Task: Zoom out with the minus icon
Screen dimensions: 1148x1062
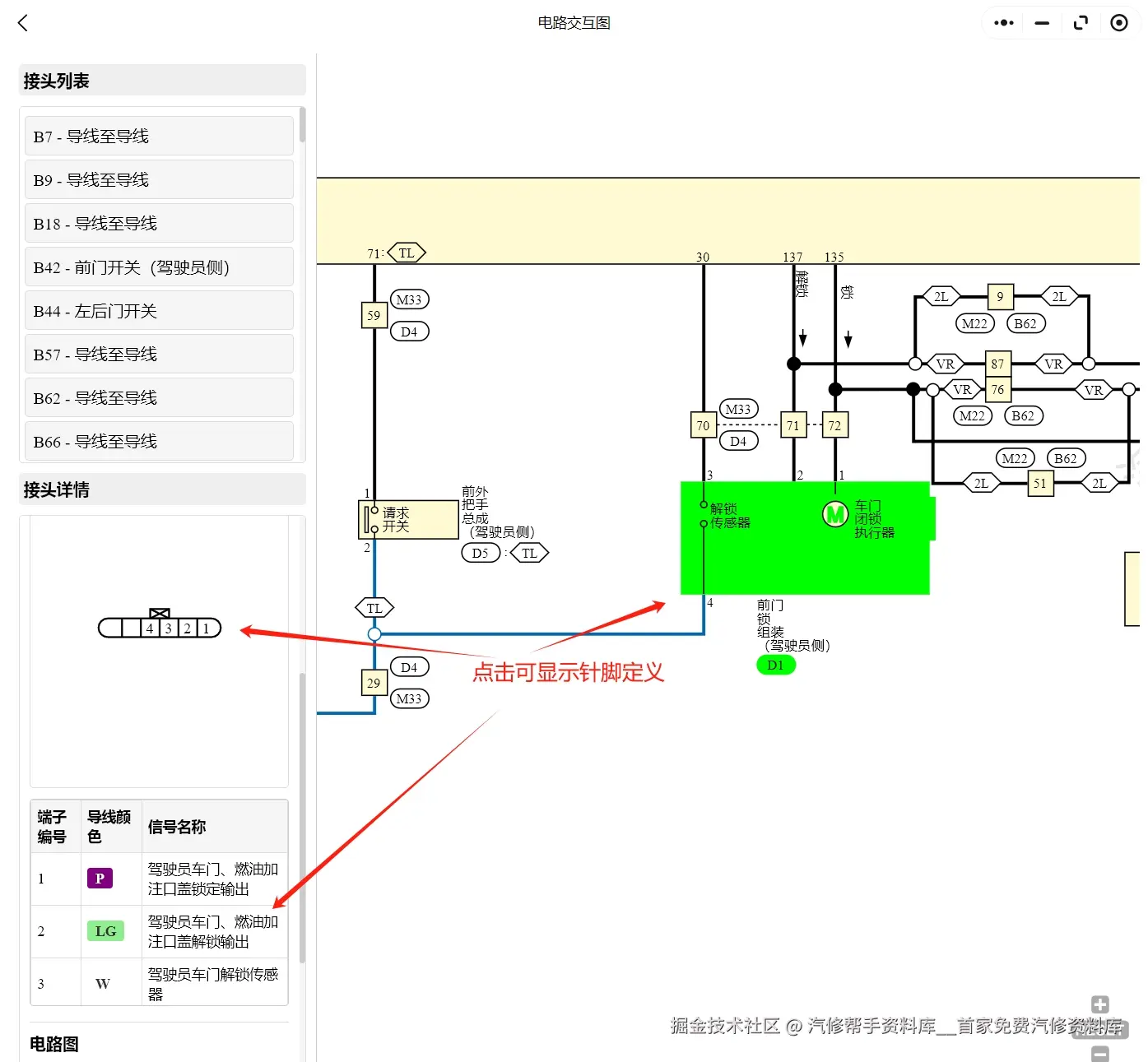Action: tap(1100, 1054)
